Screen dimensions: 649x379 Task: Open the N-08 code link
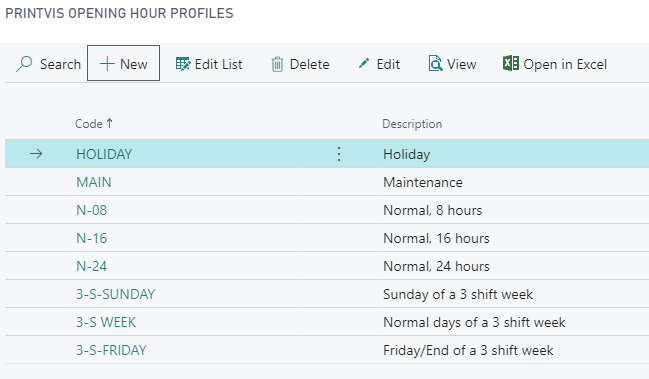[91, 210]
